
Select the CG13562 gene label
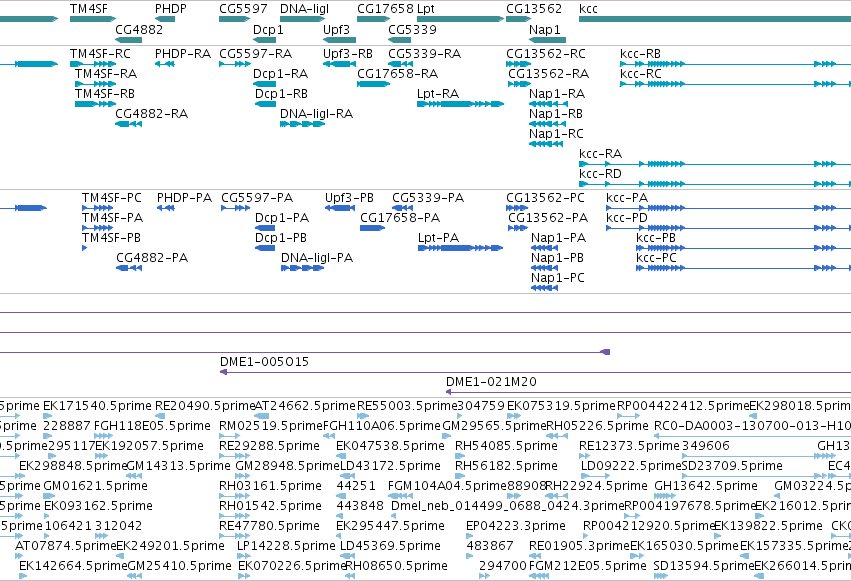click(x=534, y=9)
